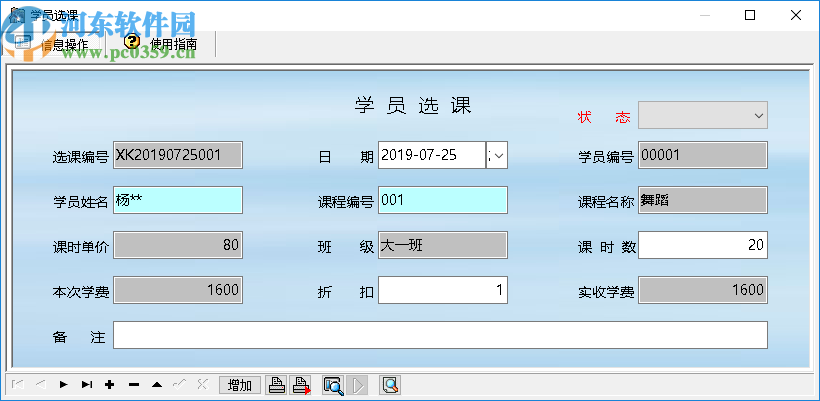
Task: Maximize the 学员选课 window
Action: pos(750,15)
